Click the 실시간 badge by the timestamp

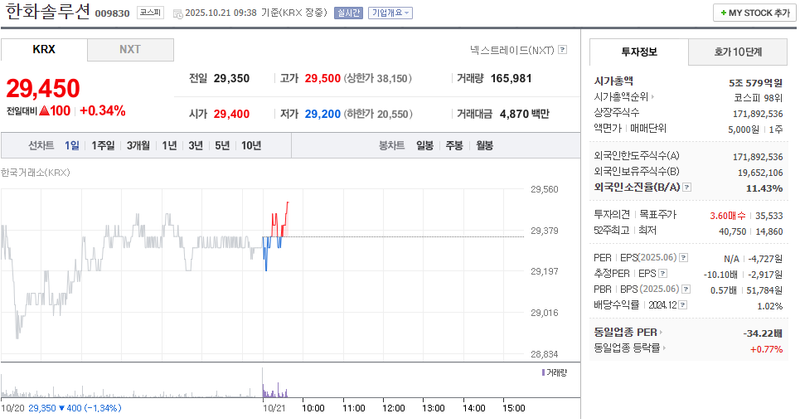[x=350, y=14]
